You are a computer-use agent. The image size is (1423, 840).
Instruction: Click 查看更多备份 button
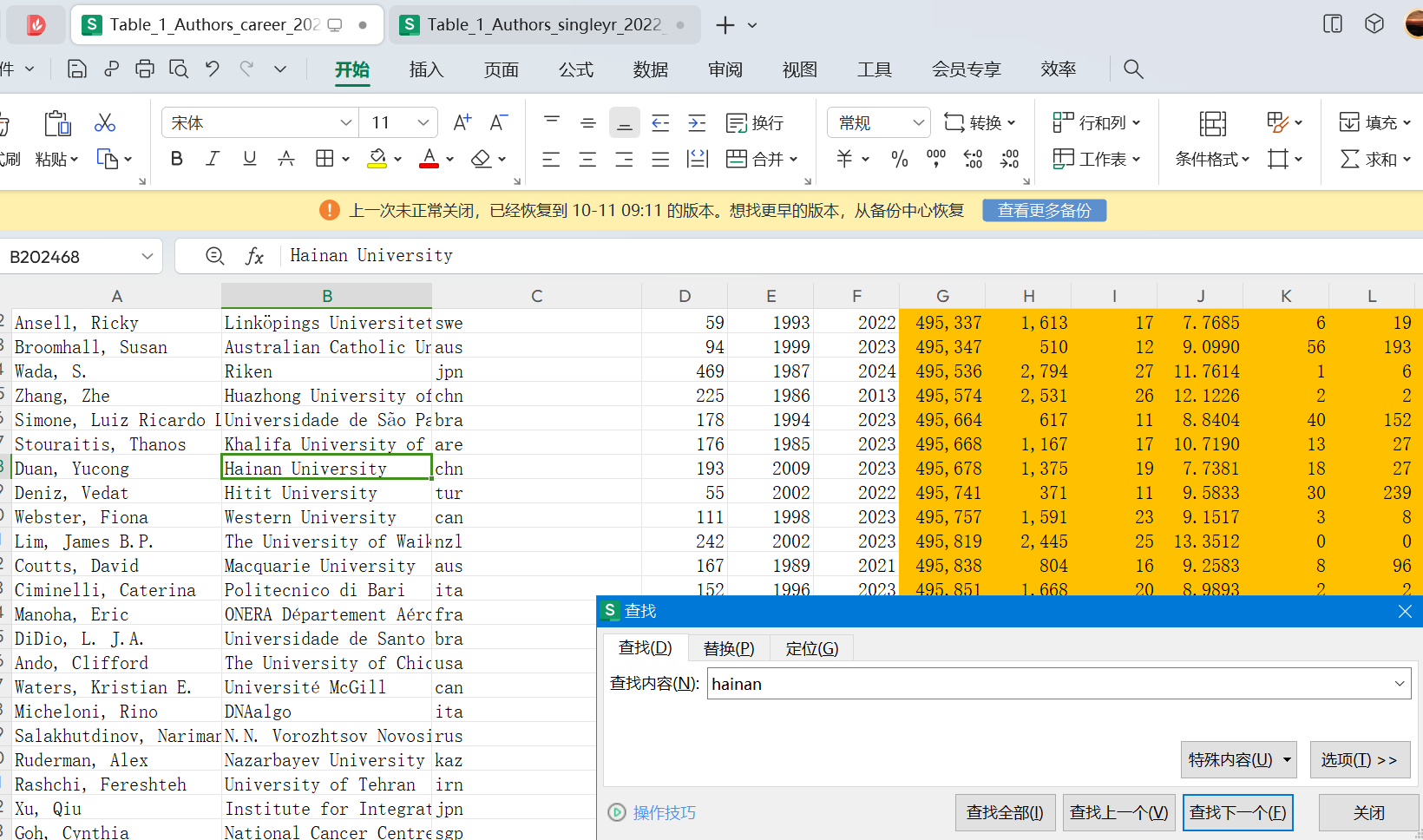tap(1044, 210)
